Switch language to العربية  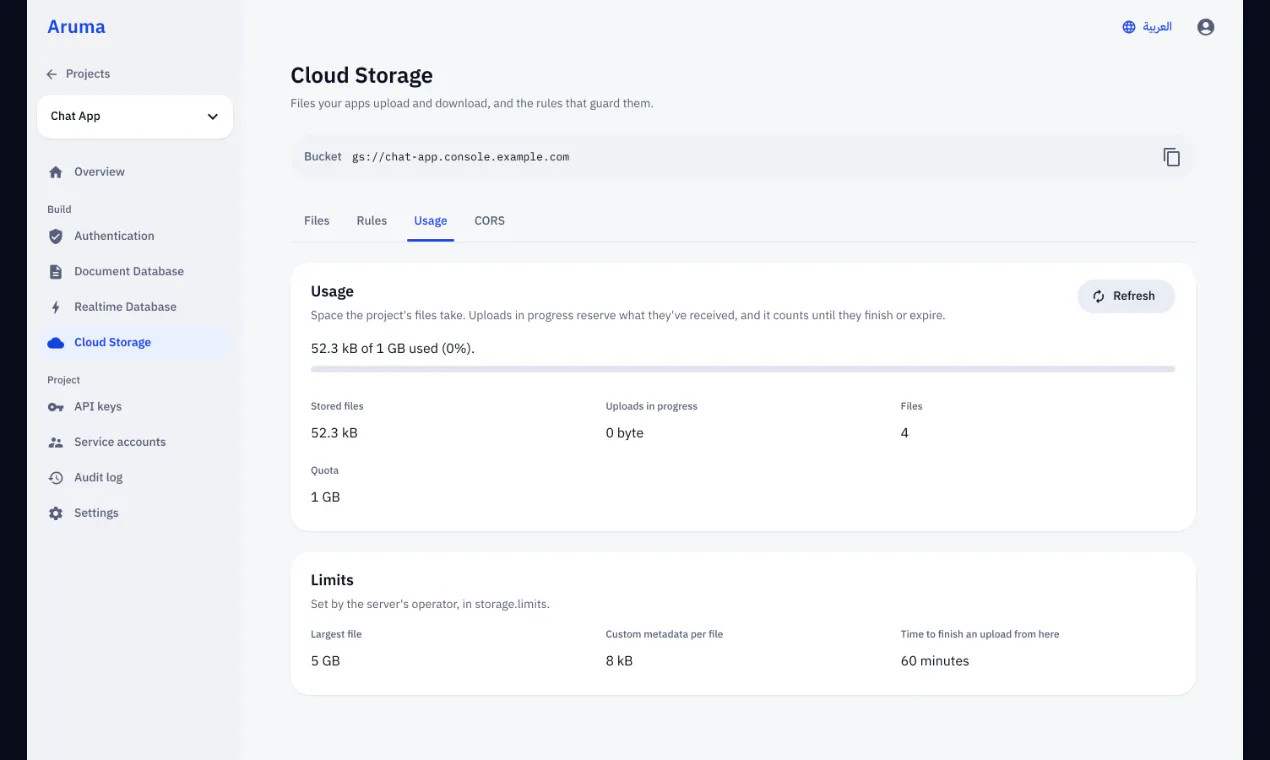(1147, 27)
